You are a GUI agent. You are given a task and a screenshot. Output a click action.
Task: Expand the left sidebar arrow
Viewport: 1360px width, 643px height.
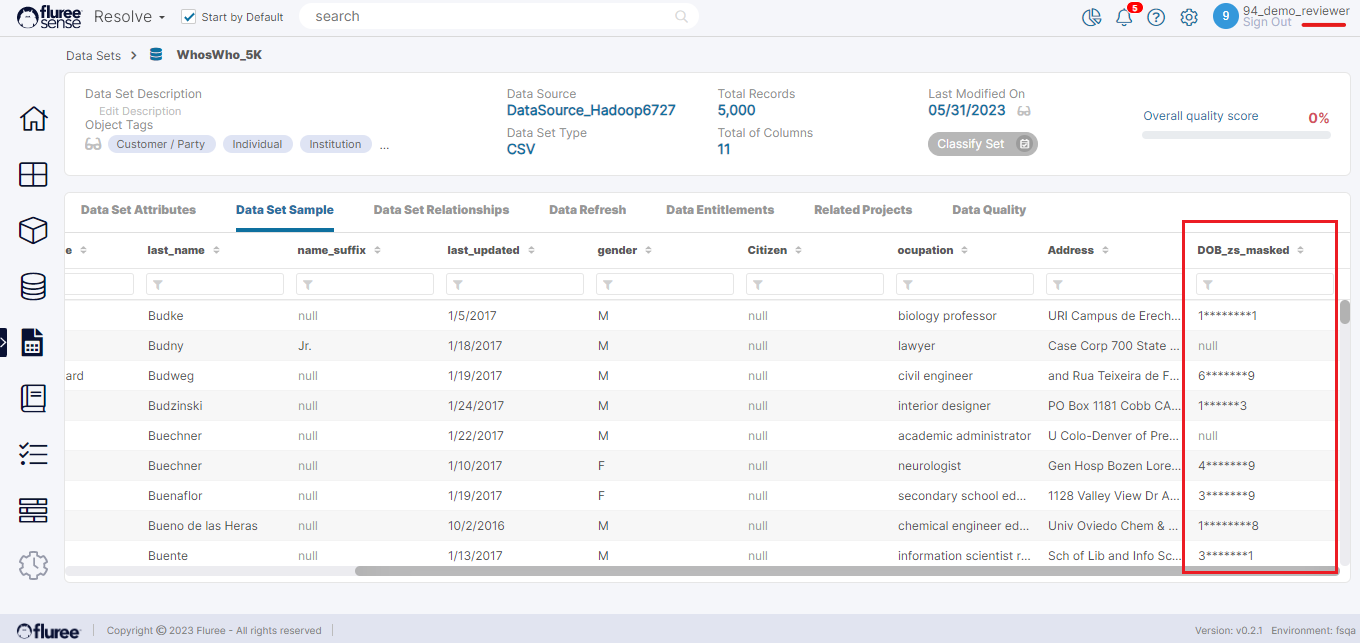tap(4, 342)
